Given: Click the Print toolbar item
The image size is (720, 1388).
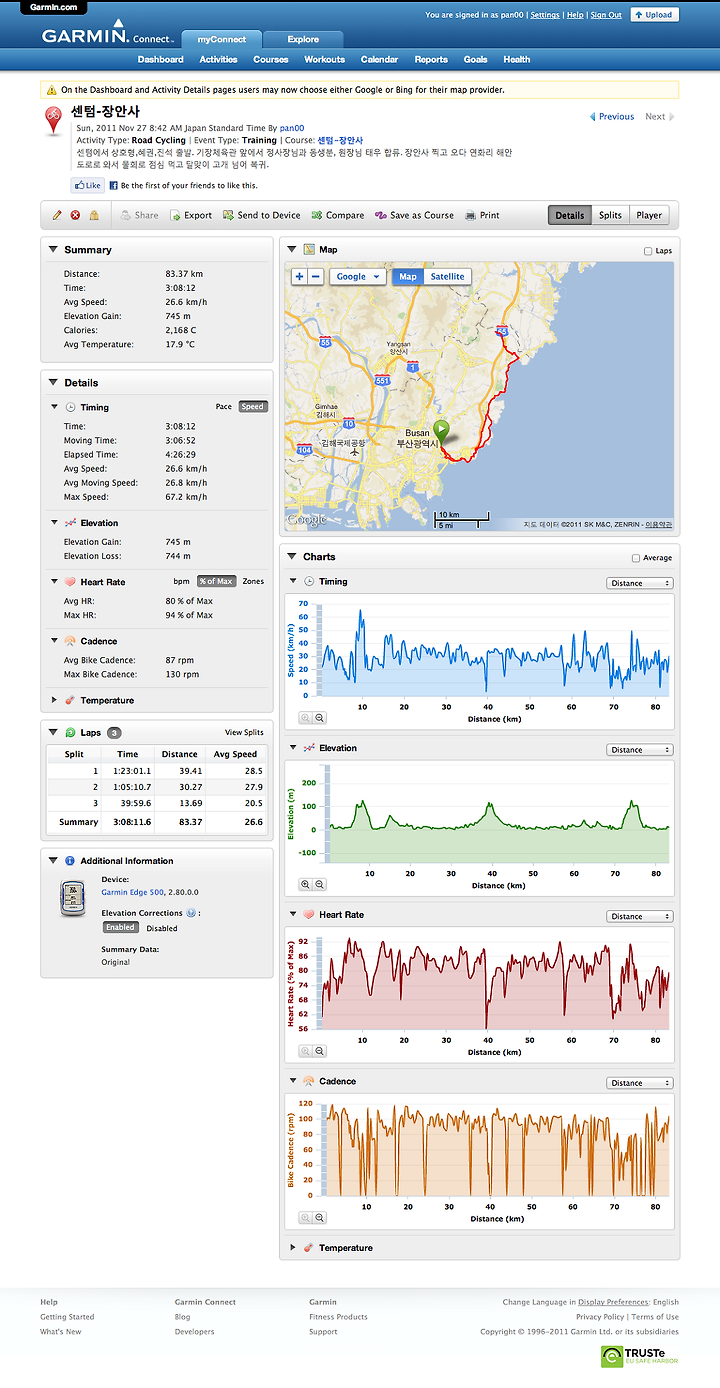Looking at the screenshot, I should 482,215.
